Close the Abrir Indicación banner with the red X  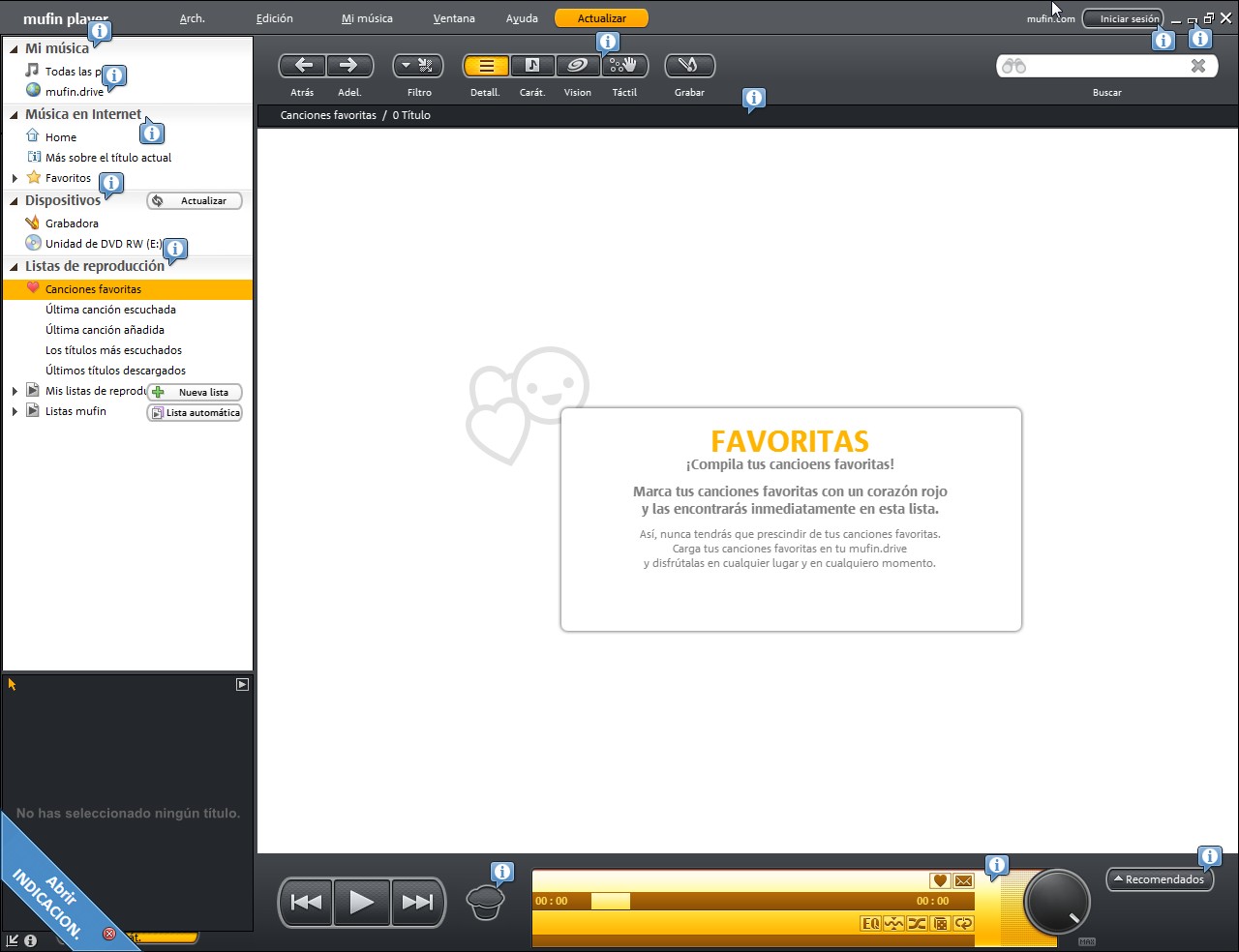click(109, 934)
